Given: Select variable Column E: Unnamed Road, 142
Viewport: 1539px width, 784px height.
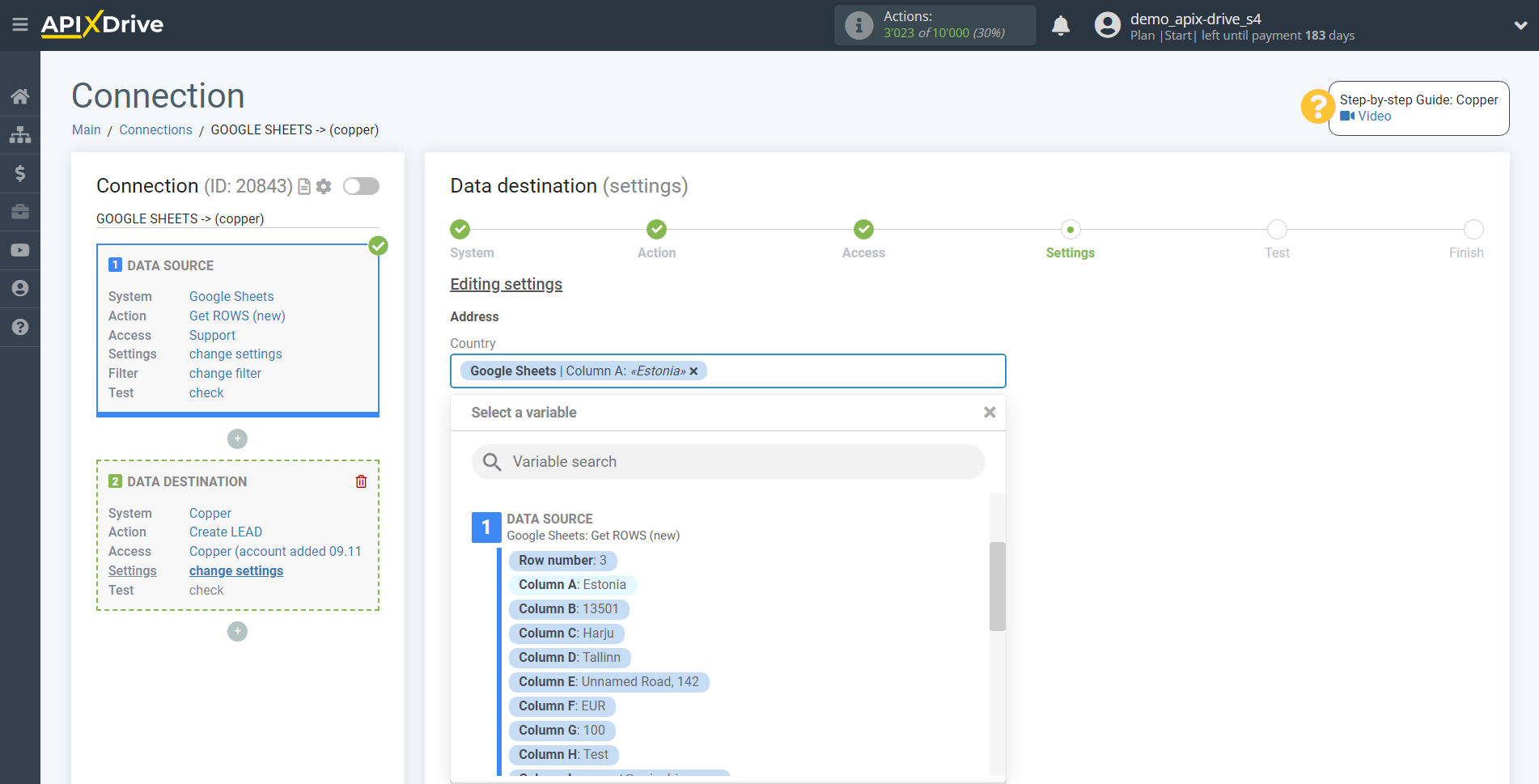Looking at the screenshot, I should click(608, 682).
